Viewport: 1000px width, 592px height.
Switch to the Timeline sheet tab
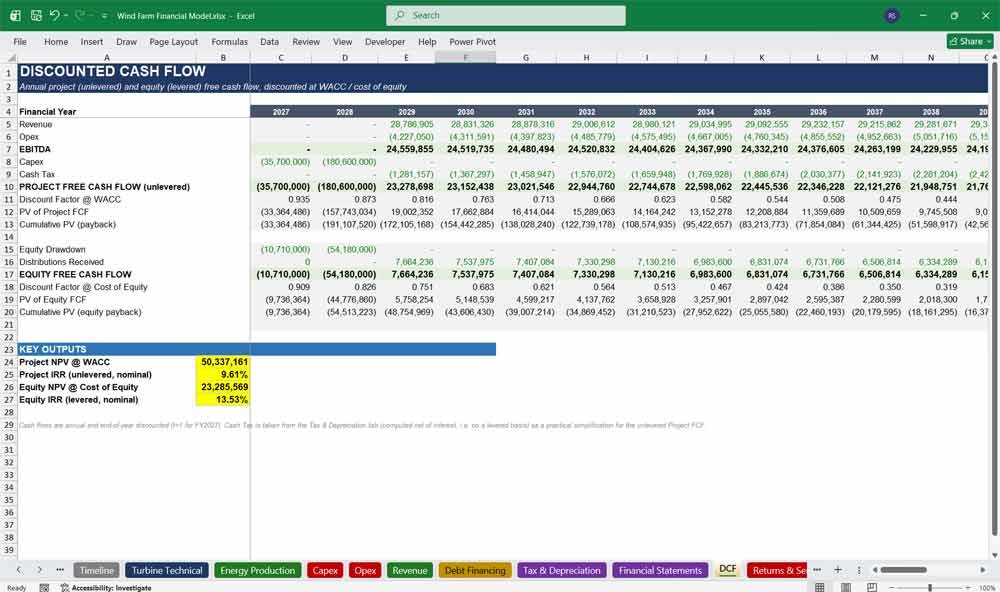point(96,570)
